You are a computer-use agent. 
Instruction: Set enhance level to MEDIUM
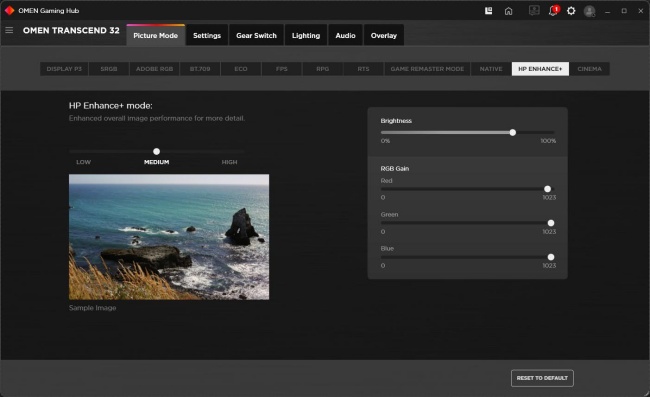(156, 162)
